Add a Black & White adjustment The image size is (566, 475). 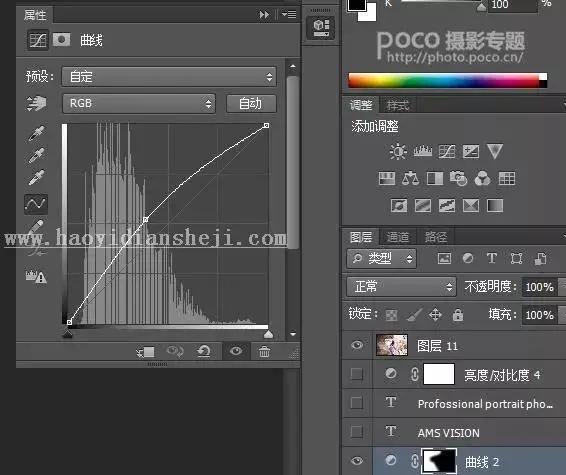pyautogui.click(x=435, y=178)
